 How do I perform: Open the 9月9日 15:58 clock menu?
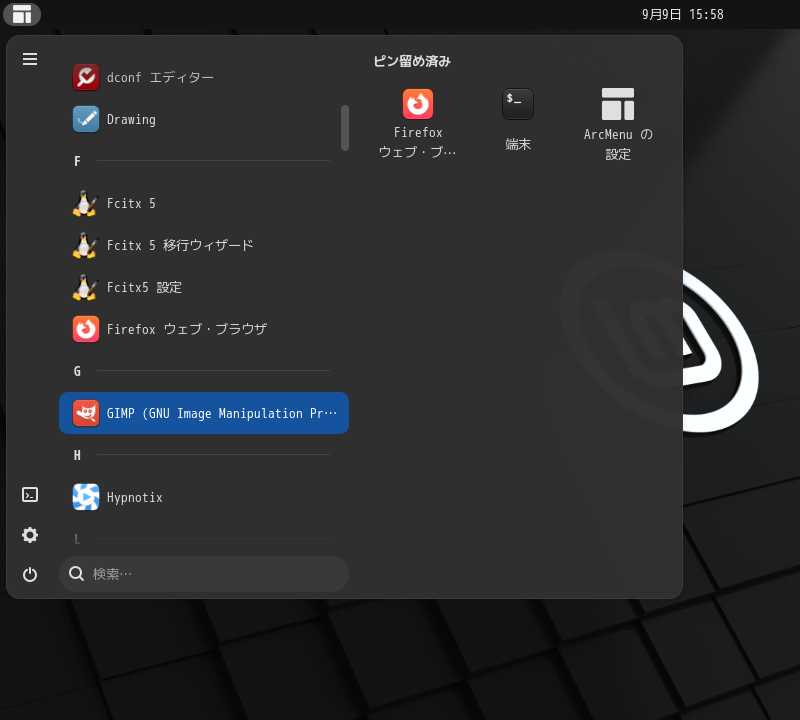coord(683,14)
